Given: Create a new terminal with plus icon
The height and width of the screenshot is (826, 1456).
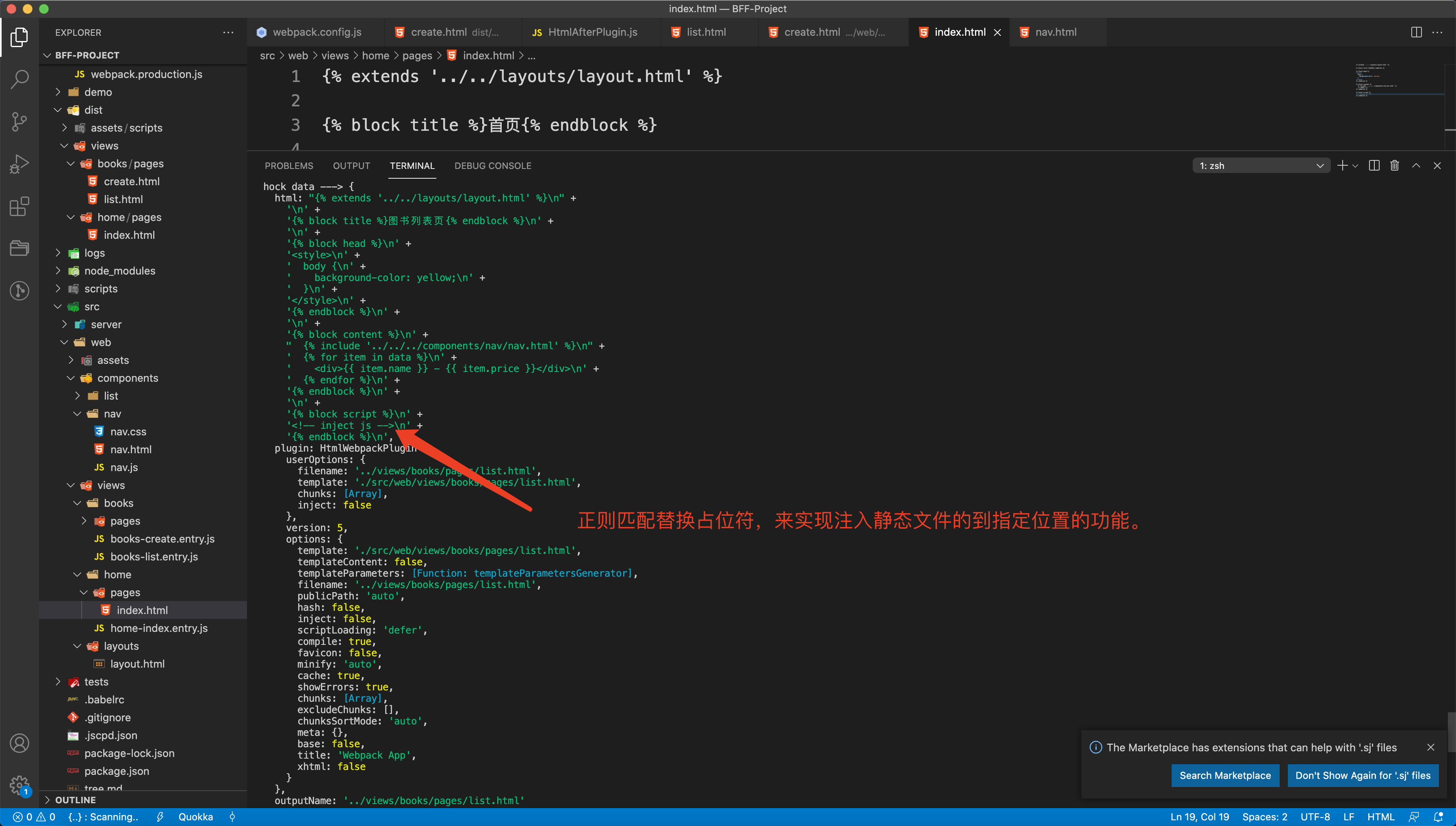Looking at the screenshot, I should click(x=1342, y=166).
